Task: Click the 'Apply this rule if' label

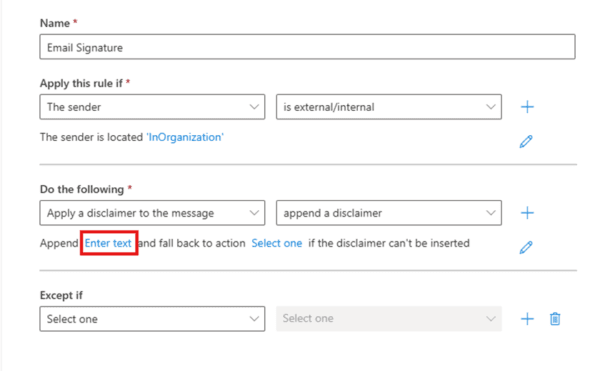Action: [x=81, y=83]
